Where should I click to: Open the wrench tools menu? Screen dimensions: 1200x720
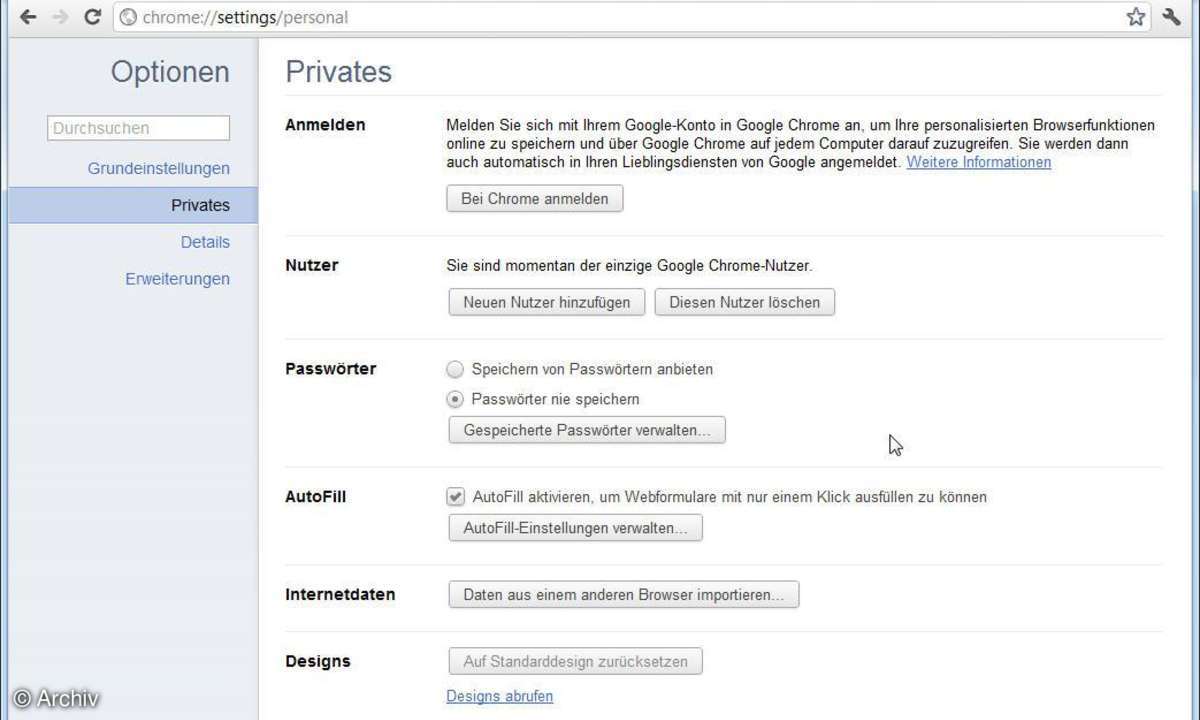tap(1172, 17)
